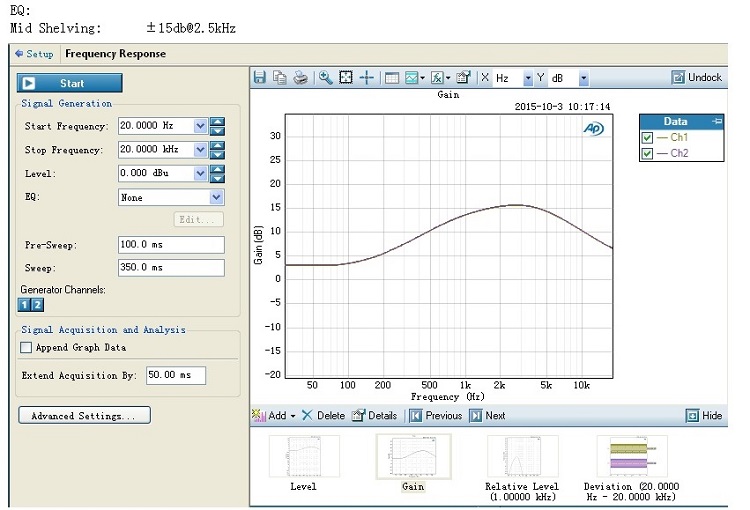Toggle generator channel 2 button
Screen dimensions: 750x510
(38, 304)
